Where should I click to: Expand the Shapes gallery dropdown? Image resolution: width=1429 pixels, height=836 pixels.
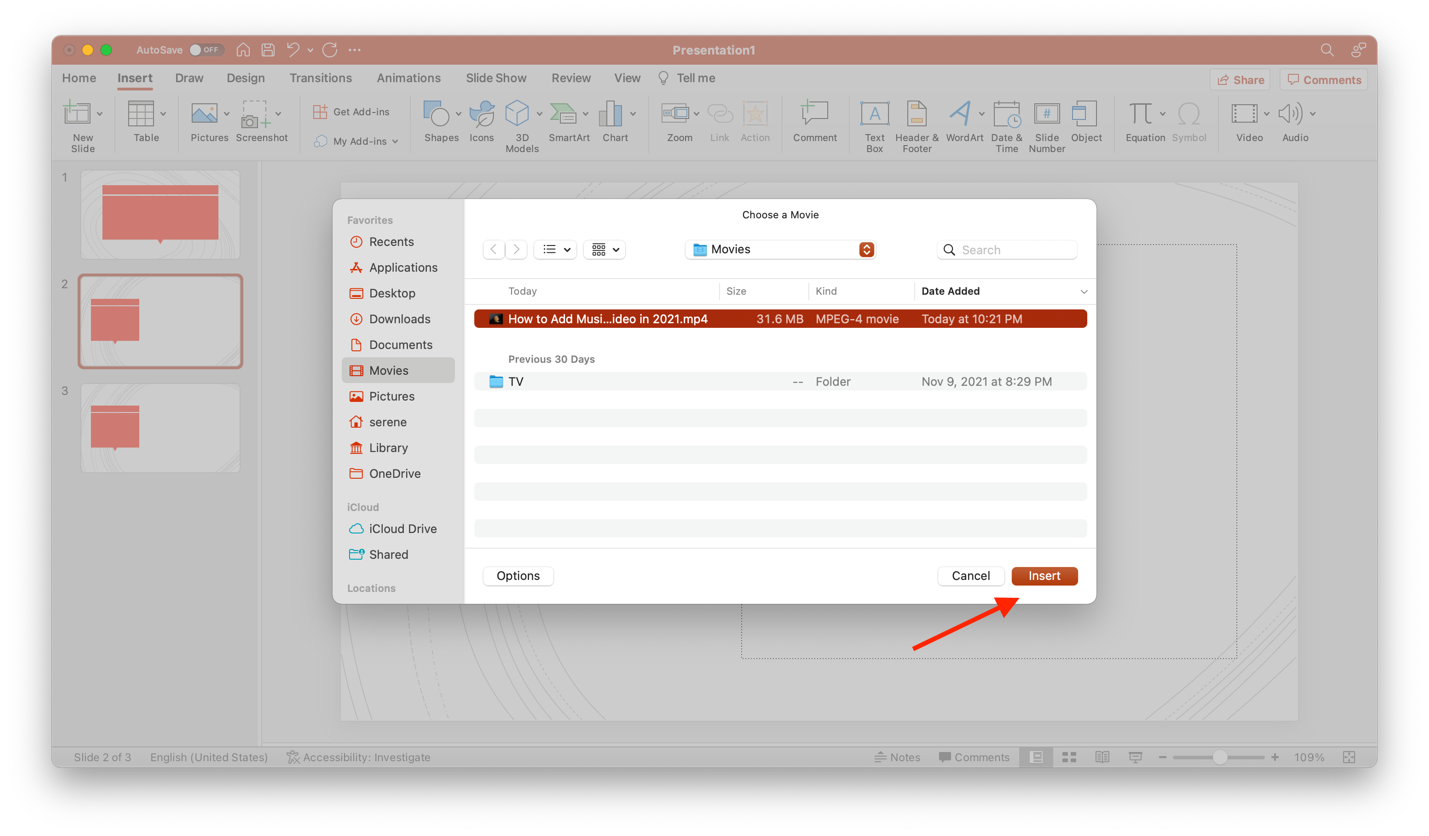coord(456,115)
